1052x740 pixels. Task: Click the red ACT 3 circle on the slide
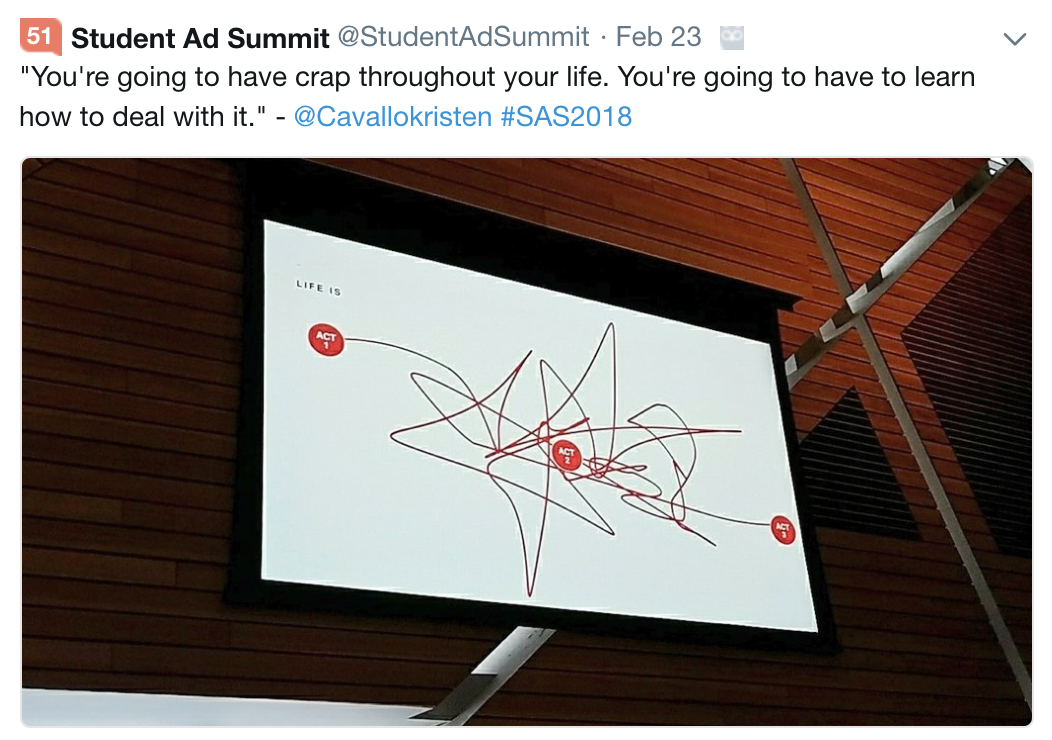[783, 529]
